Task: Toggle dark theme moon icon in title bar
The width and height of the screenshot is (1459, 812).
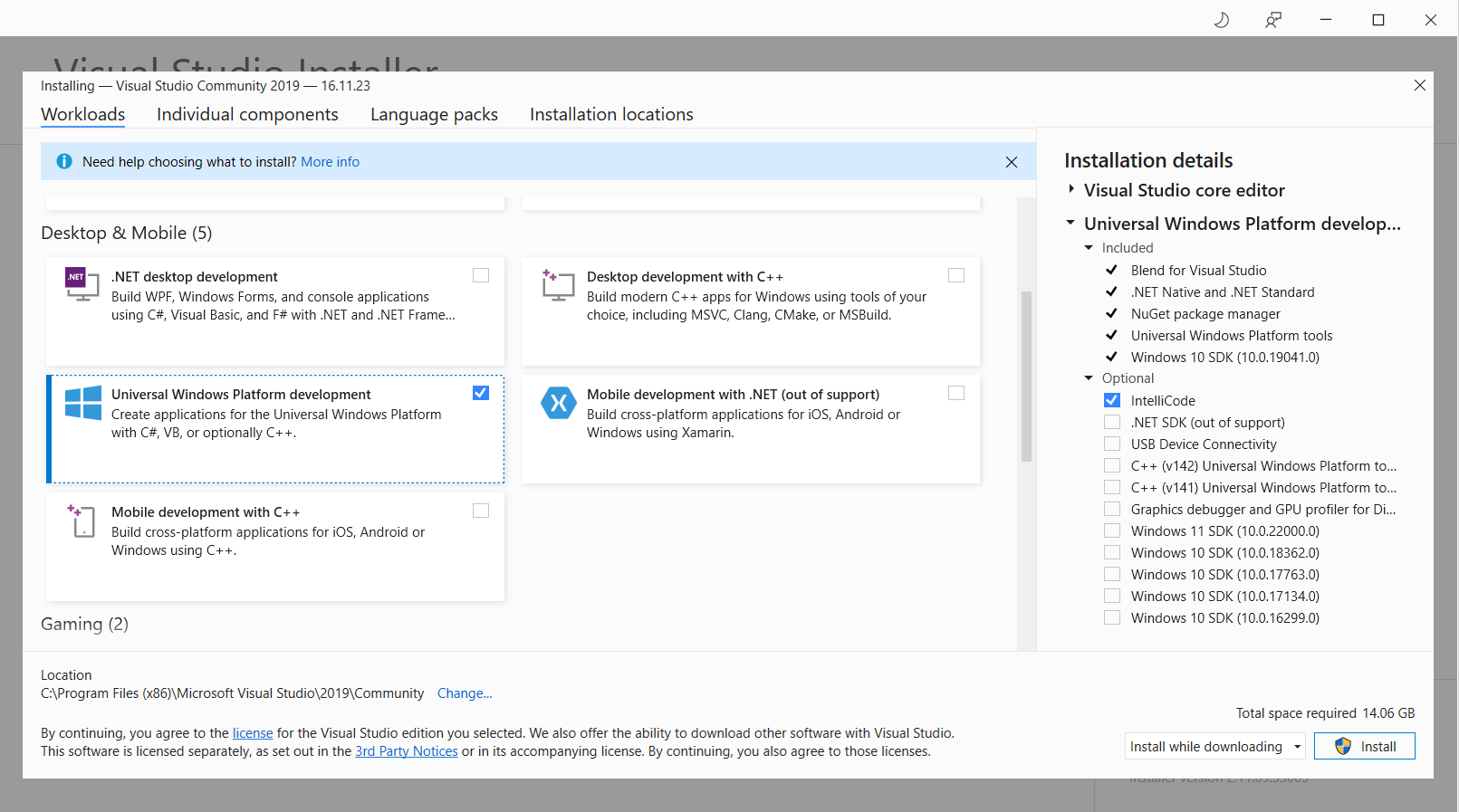Action: (x=1222, y=19)
